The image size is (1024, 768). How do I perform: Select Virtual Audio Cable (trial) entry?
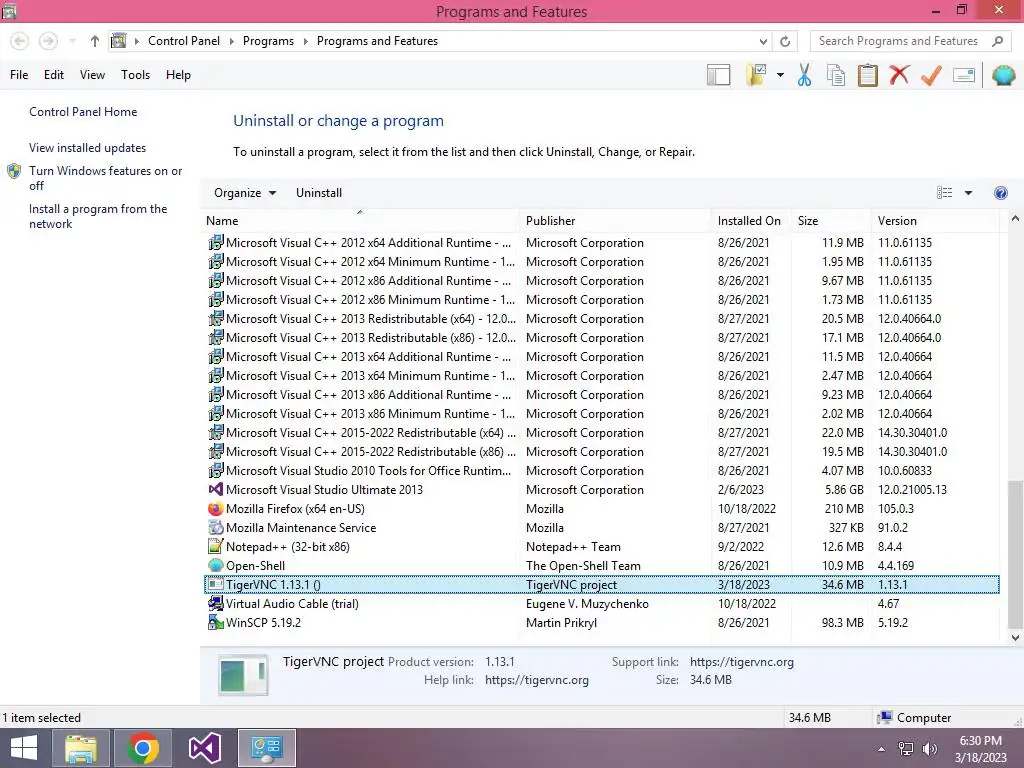[601, 603]
